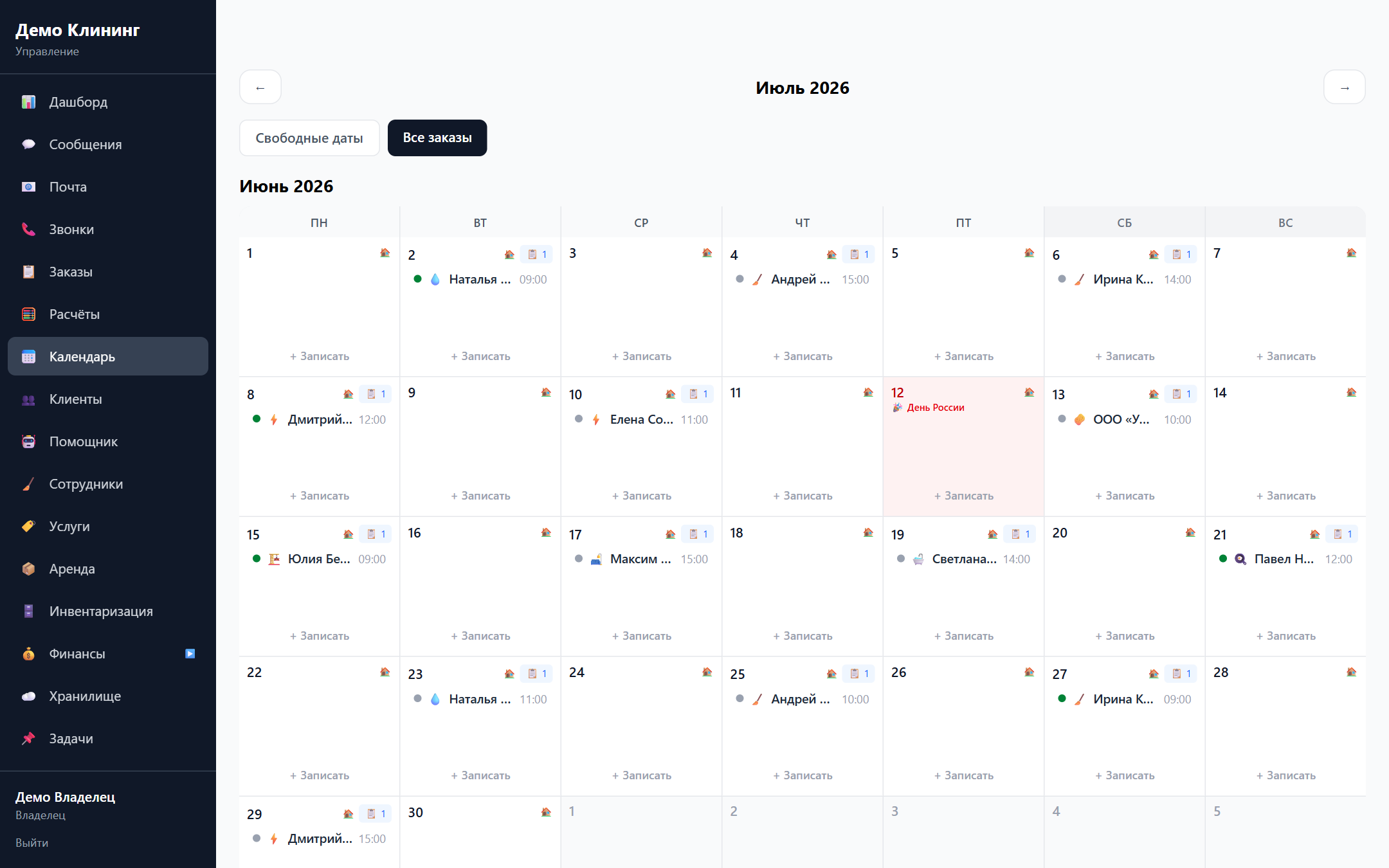Go to Заказы in the sidebar
This screenshot has height=868, width=1389.
pyautogui.click(x=108, y=272)
